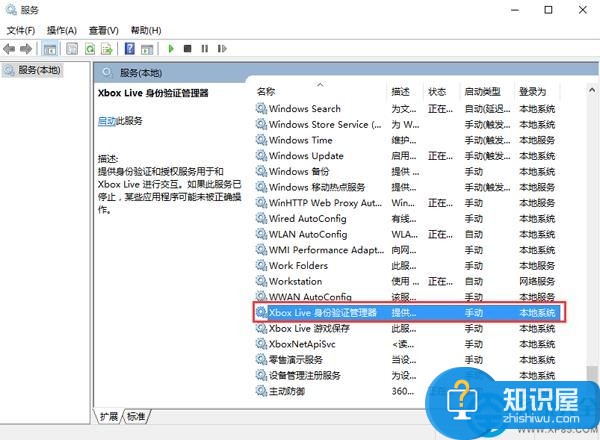
Task: Open the 操作(A) menu
Action: click(62, 30)
